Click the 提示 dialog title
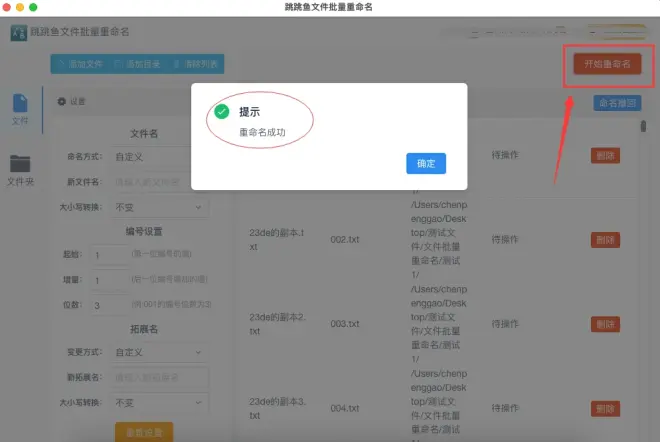The width and height of the screenshot is (660, 442). click(250, 112)
